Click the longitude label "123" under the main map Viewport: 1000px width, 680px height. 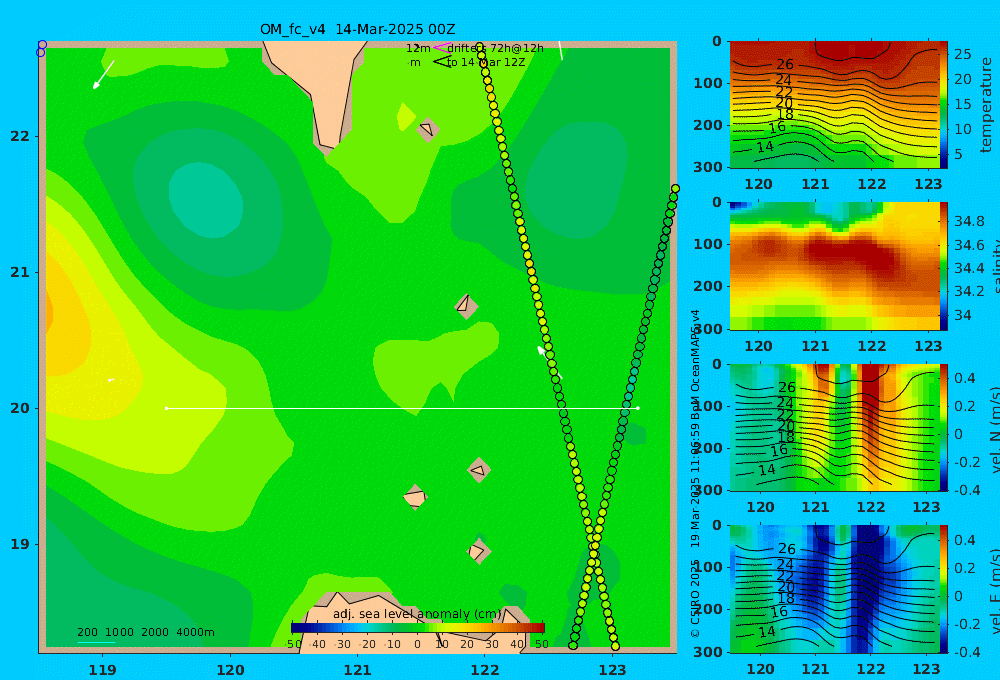point(613,670)
